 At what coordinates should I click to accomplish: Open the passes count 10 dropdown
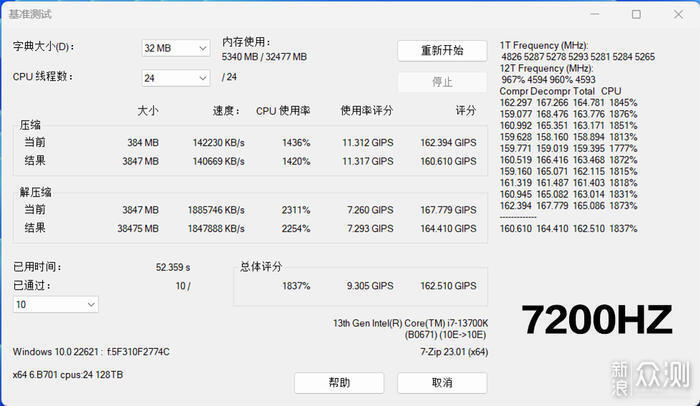click(56, 305)
